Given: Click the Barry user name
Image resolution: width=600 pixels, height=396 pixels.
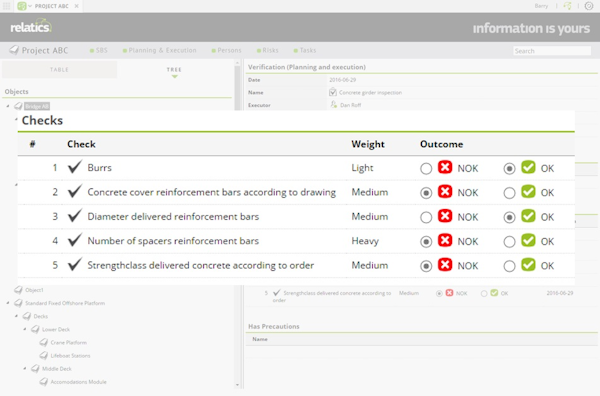Looking at the screenshot, I should tap(541, 6).
